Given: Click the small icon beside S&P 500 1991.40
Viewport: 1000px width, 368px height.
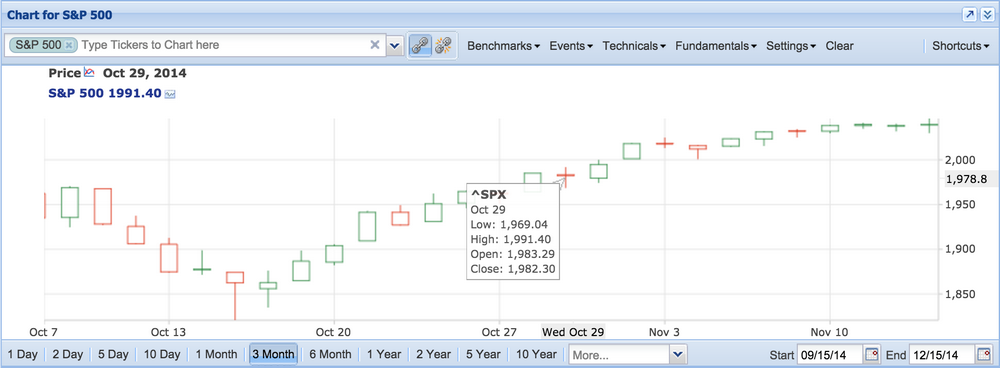Looking at the screenshot, I should (x=170, y=94).
